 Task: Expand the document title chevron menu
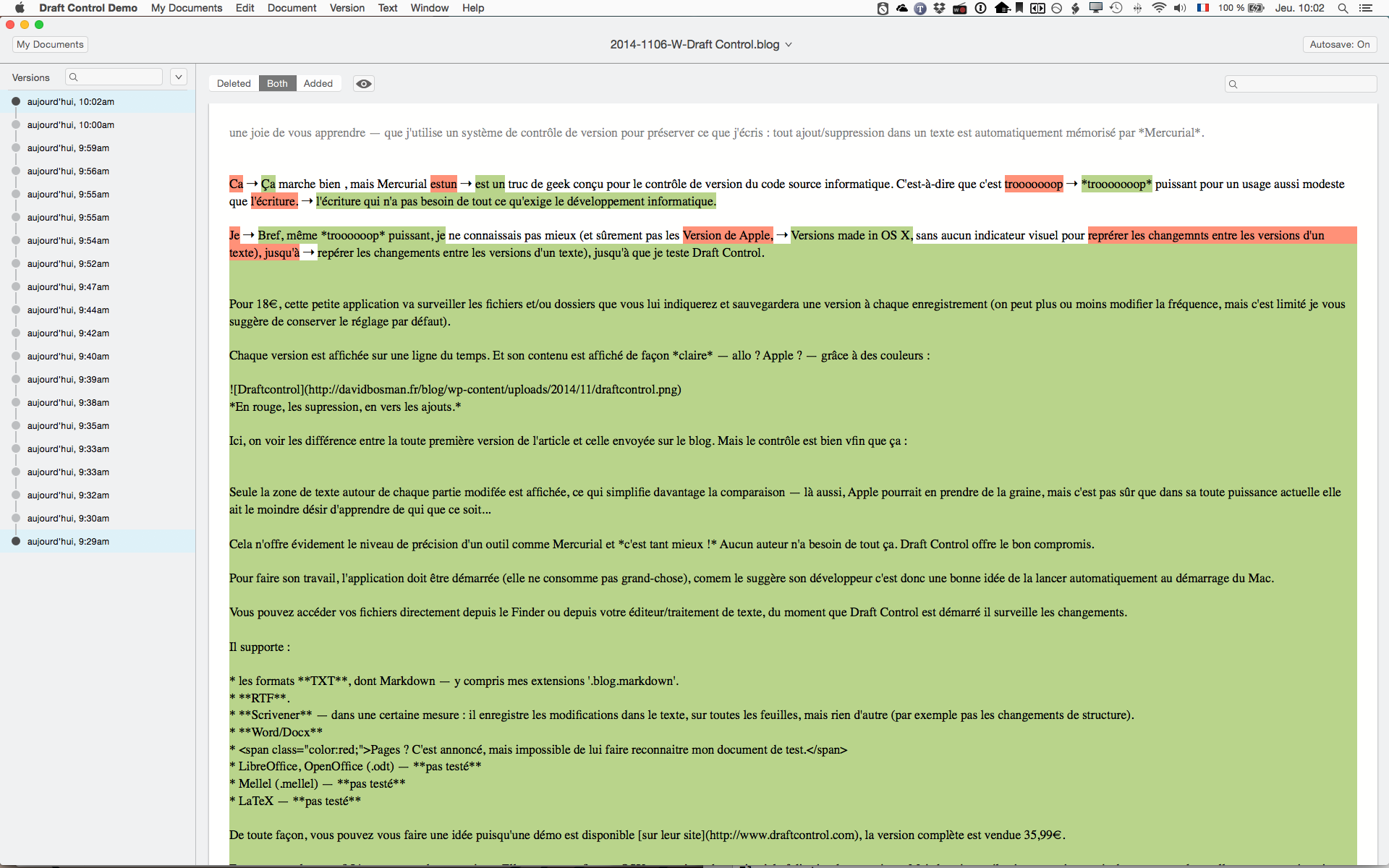pos(789,45)
